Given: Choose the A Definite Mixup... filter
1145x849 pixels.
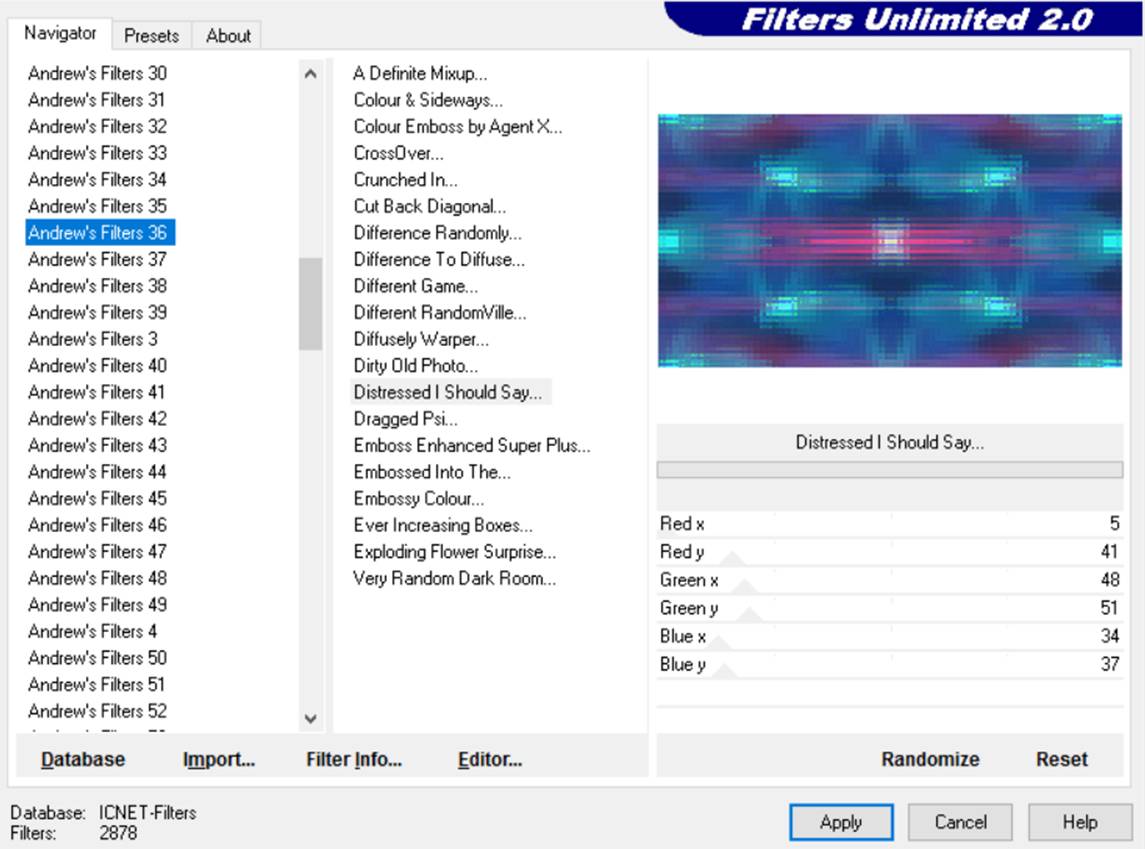Looking at the screenshot, I should tap(420, 73).
